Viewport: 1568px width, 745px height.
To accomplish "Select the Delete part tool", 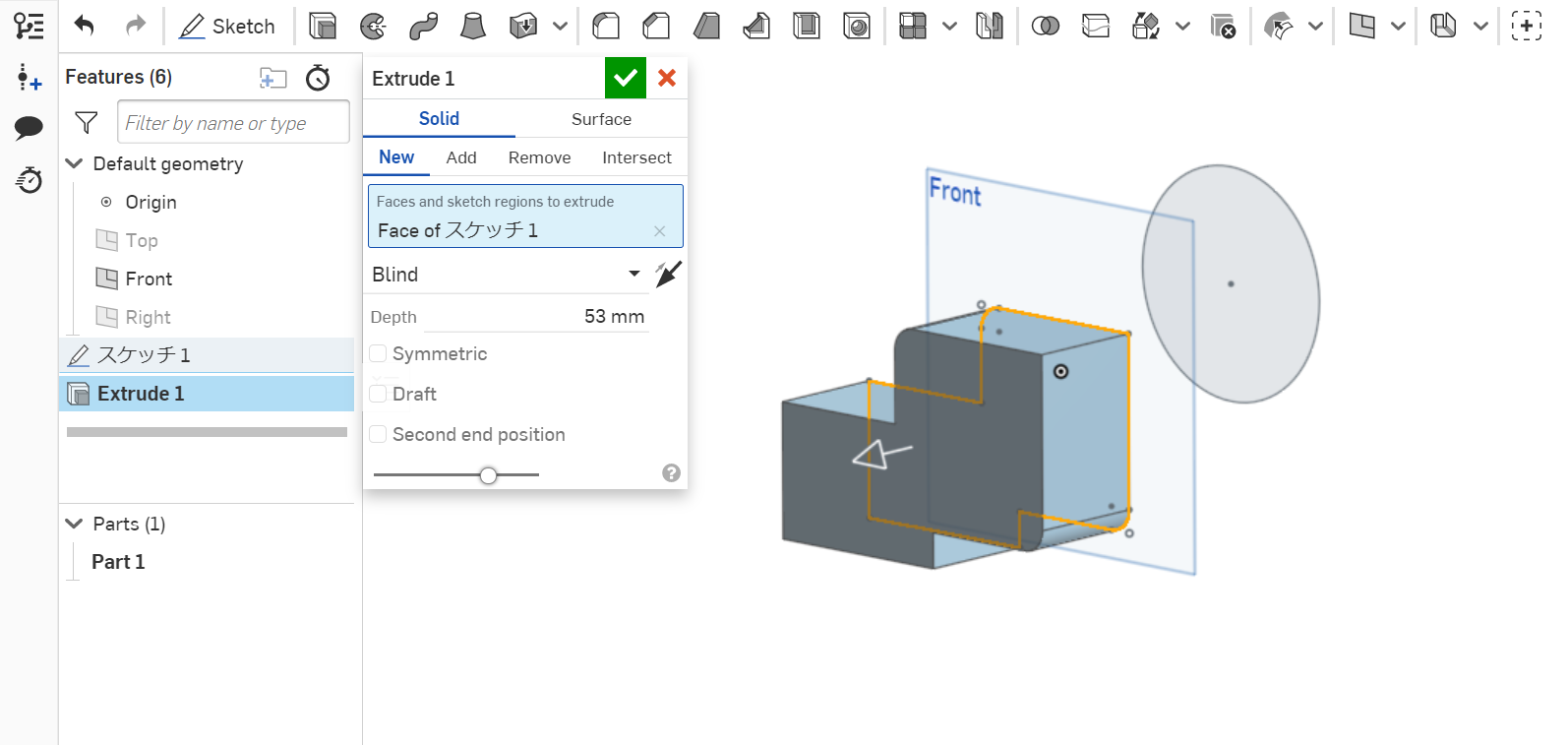I will [1223, 26].
